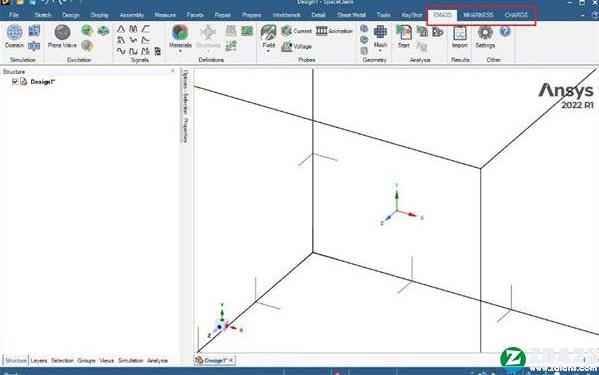Switch to the Repair ribbon tab
This screenshot has height=375, width=599.
223,15
